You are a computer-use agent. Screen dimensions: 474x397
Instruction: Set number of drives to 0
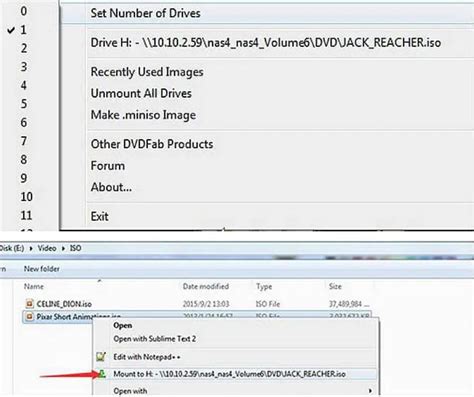point(24,11)
